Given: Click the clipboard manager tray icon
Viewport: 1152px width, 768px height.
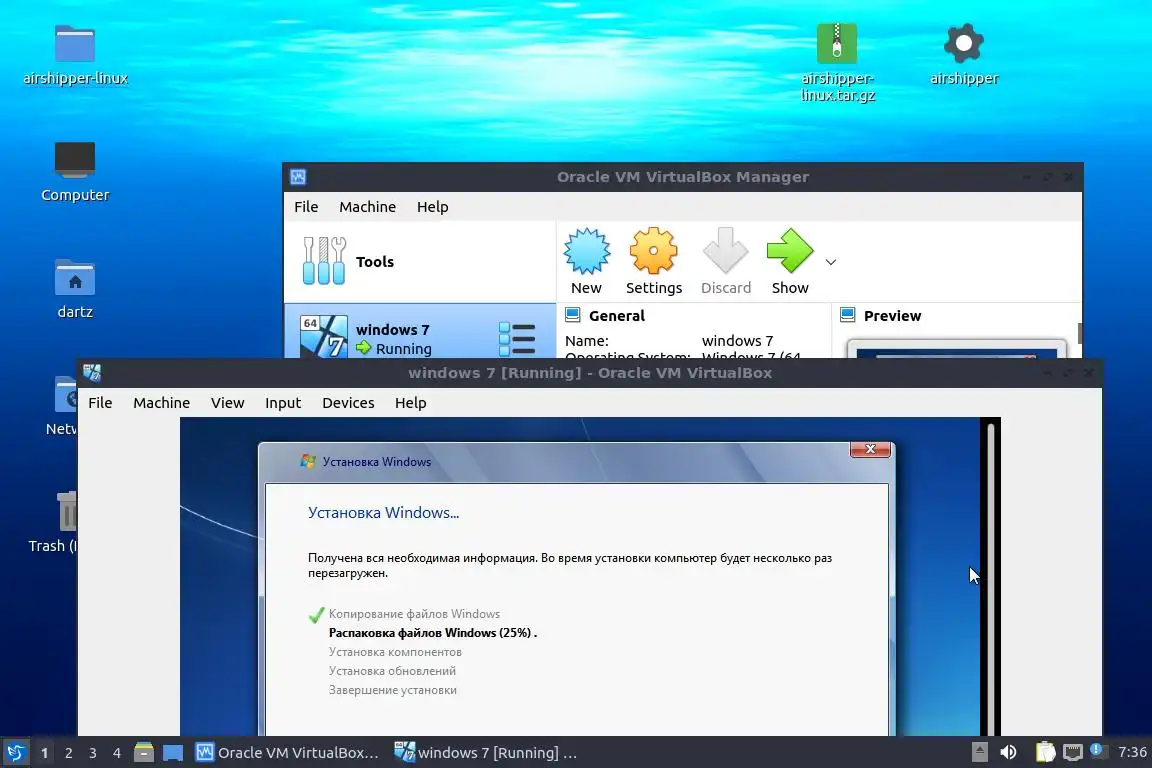Looking at the screenshot, I should click(x=1045, y=752).
